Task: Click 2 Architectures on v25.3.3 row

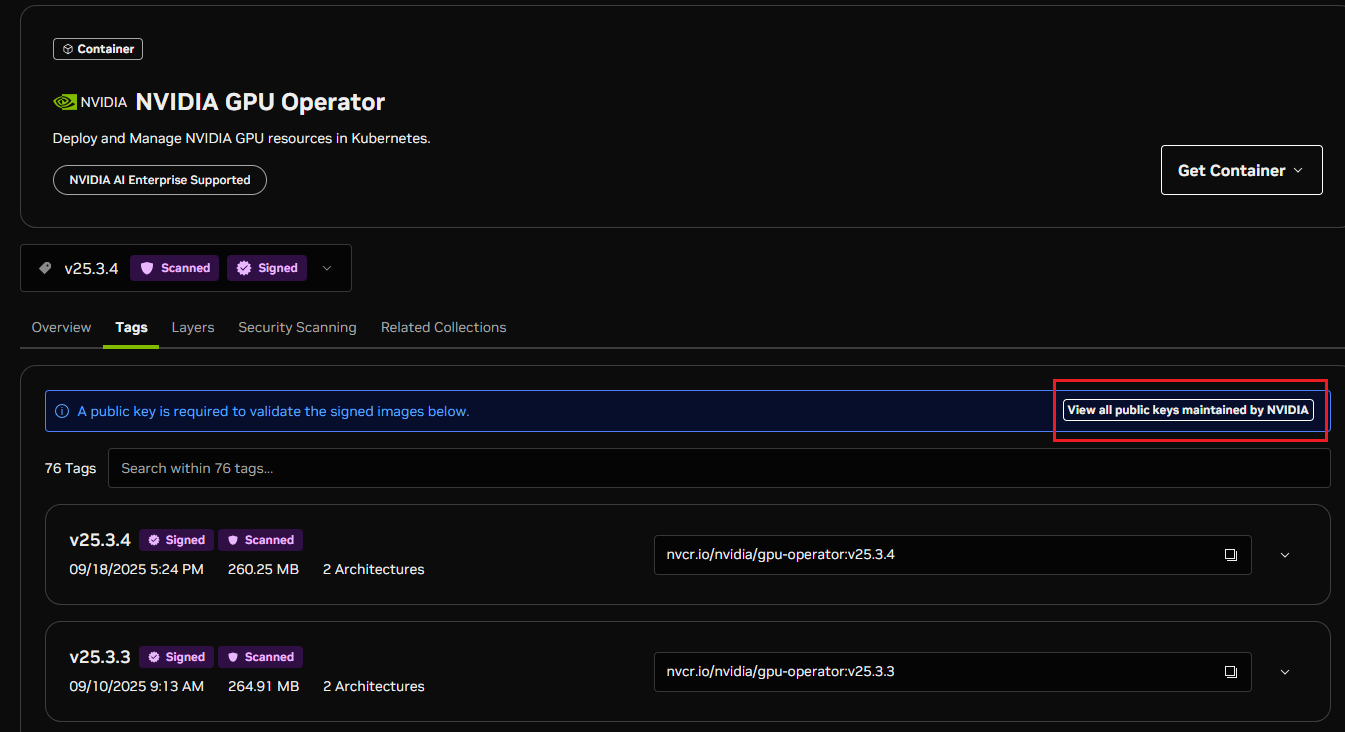Action: coord(373,686)
